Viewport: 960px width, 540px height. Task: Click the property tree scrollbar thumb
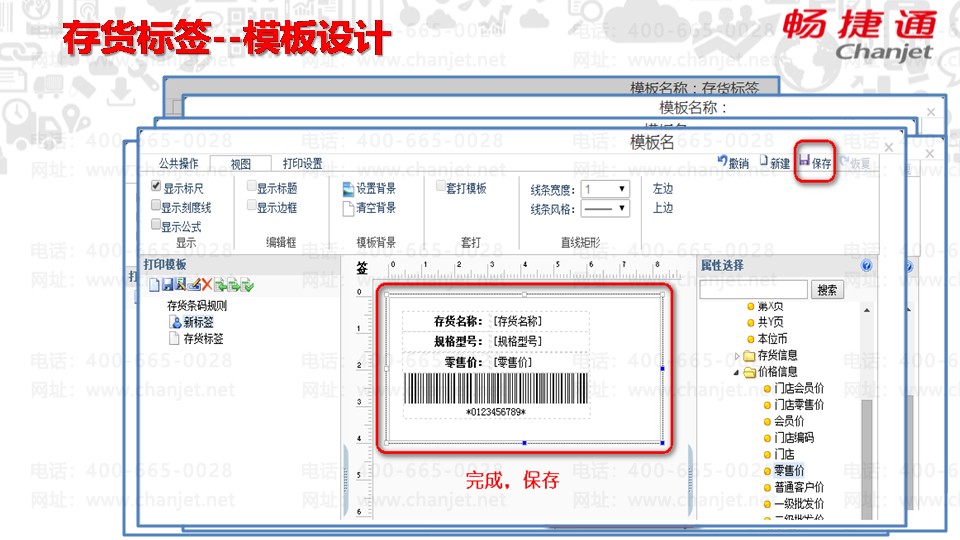867,459
